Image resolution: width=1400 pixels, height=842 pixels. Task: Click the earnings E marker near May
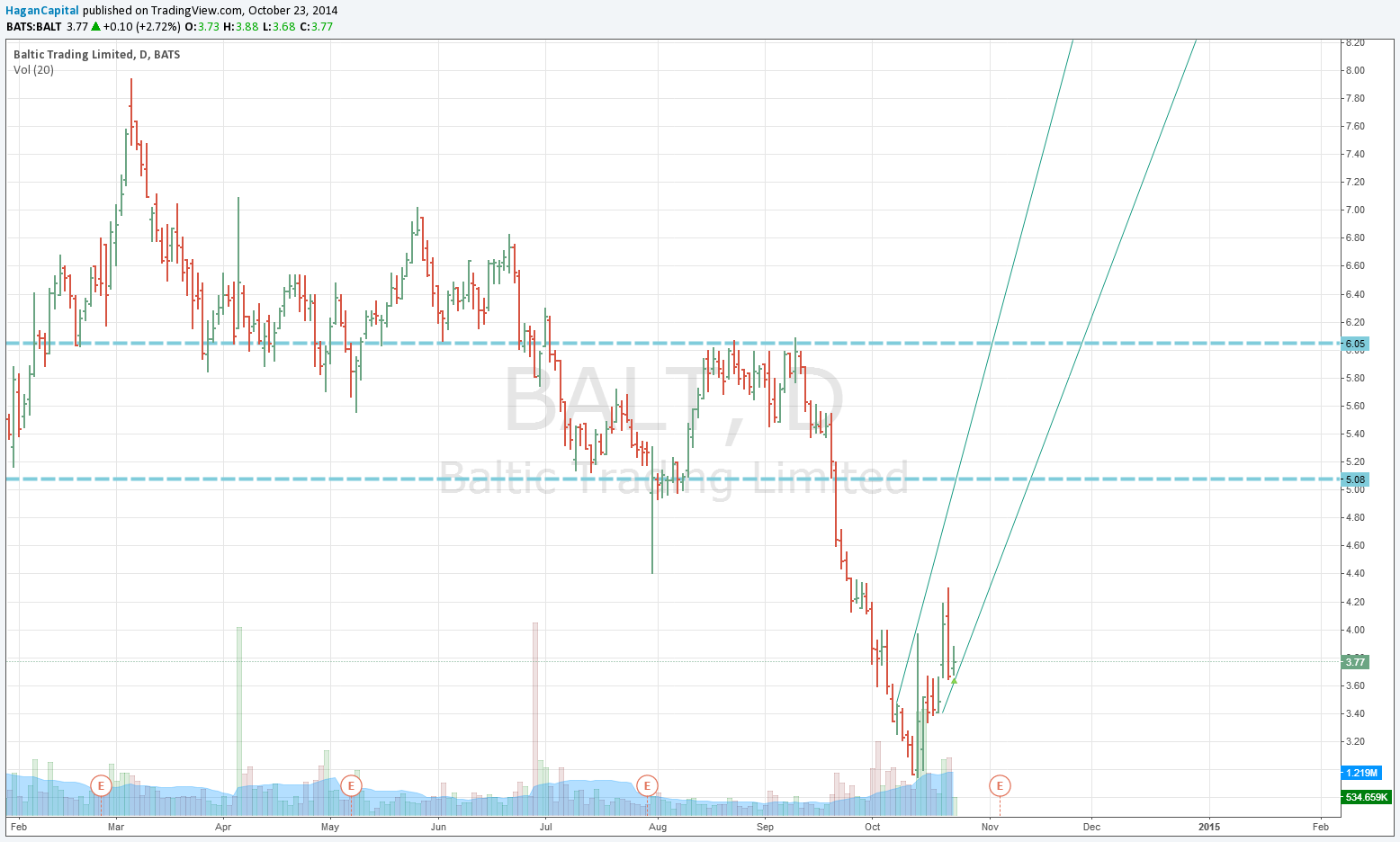point(351,785)
